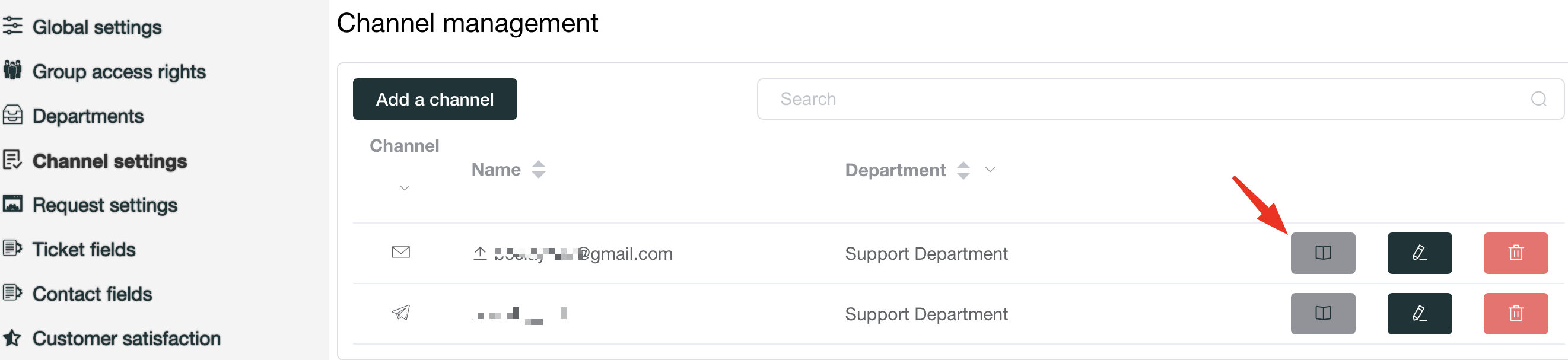Screen dimensions: 1568x360
Task: Click the search magnifier icon
Action: pos(1539,98)
